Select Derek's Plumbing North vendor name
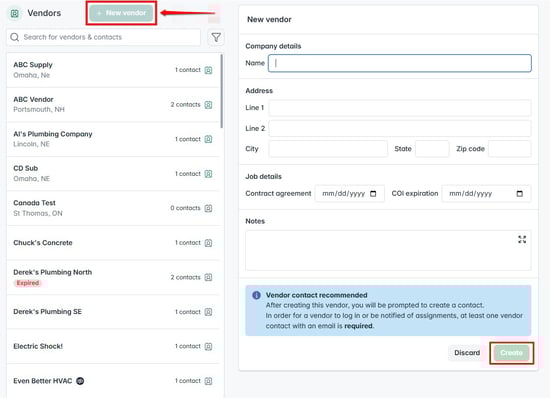The width and height of the screenshot is (550, 398). [x=53, y=272]
